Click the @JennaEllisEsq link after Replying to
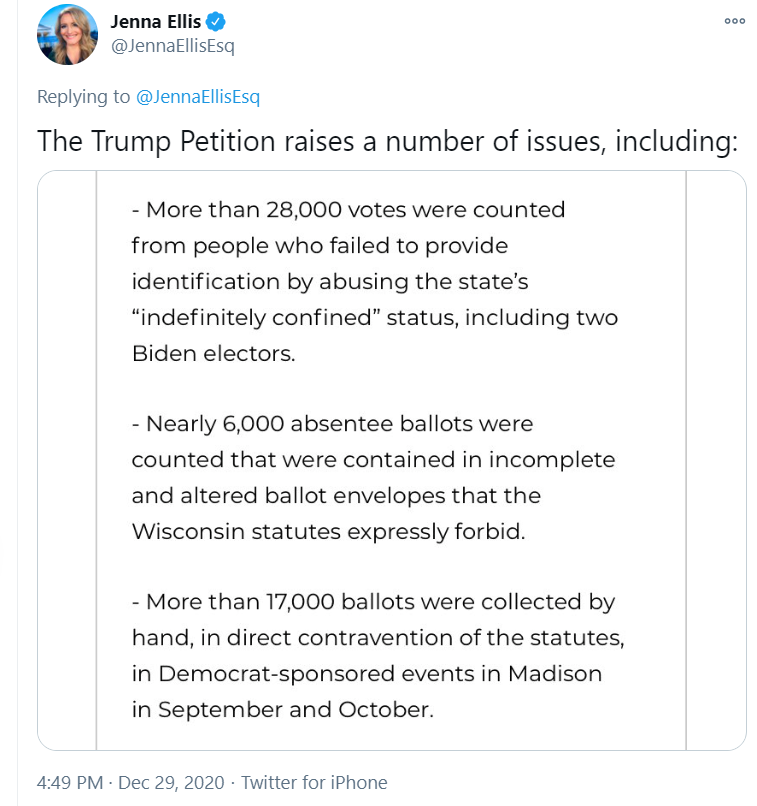Image resolution: width=757 pixels, height=806 pixels. 198,97
